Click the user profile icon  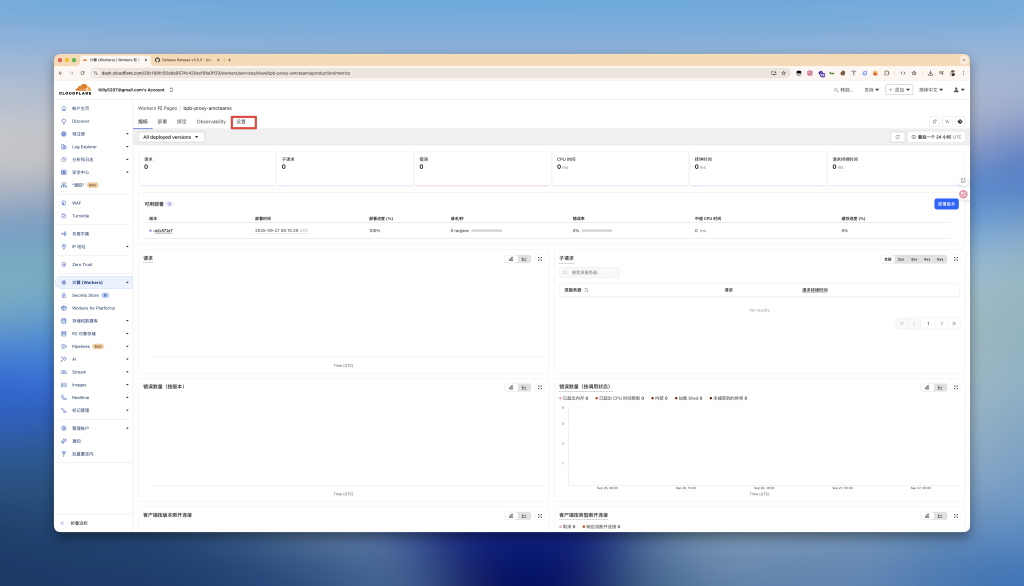(957, 89)
